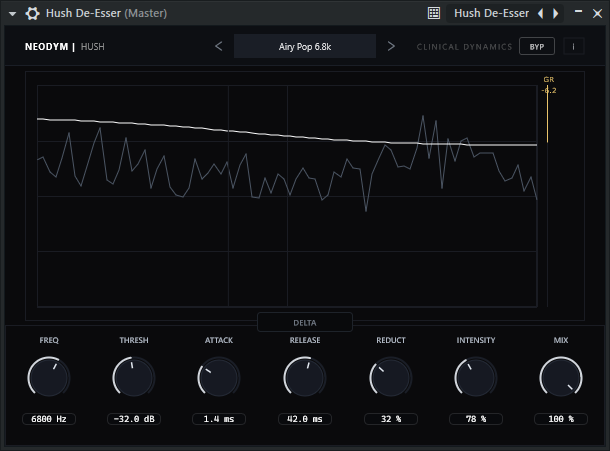Click the HUSH product name label
Image resolution: width=610 pixels, height=451 pixels.
click(x=93, y=47)
